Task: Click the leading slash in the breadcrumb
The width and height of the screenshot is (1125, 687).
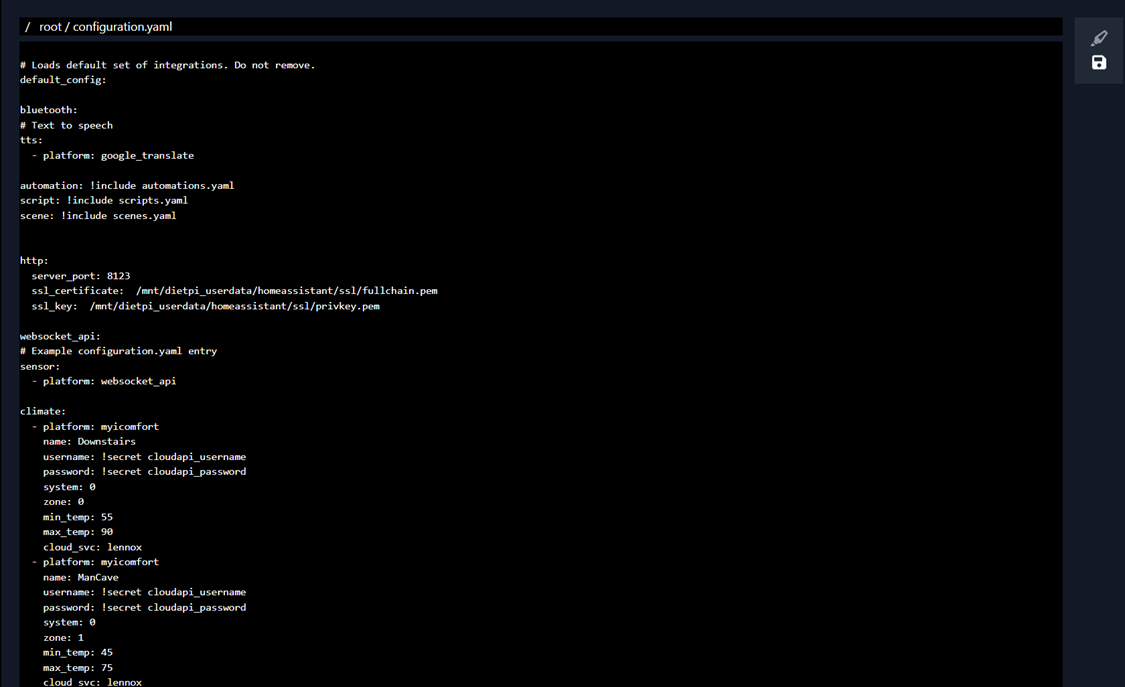Action: (25, 27)
